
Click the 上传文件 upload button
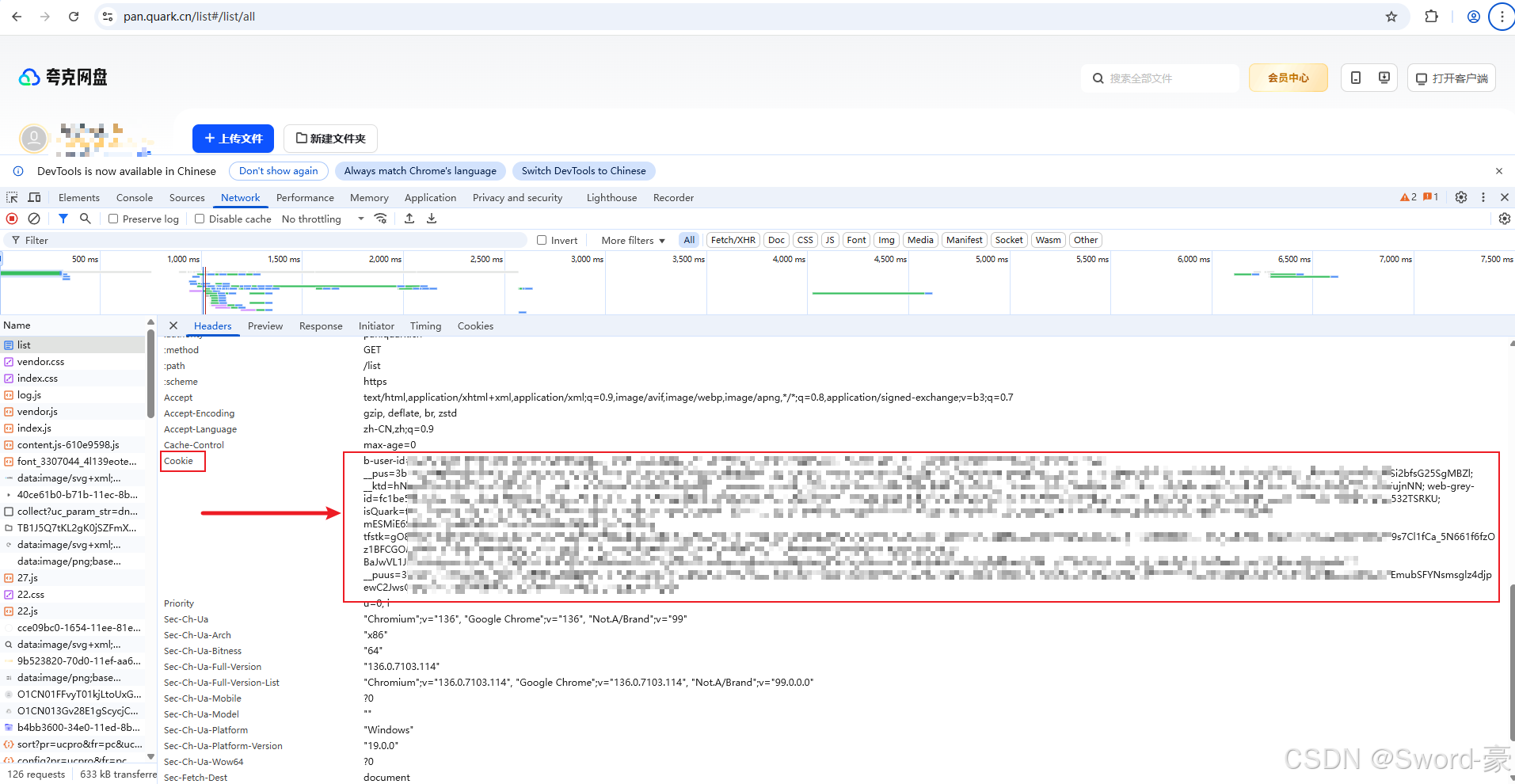point(233,139)
